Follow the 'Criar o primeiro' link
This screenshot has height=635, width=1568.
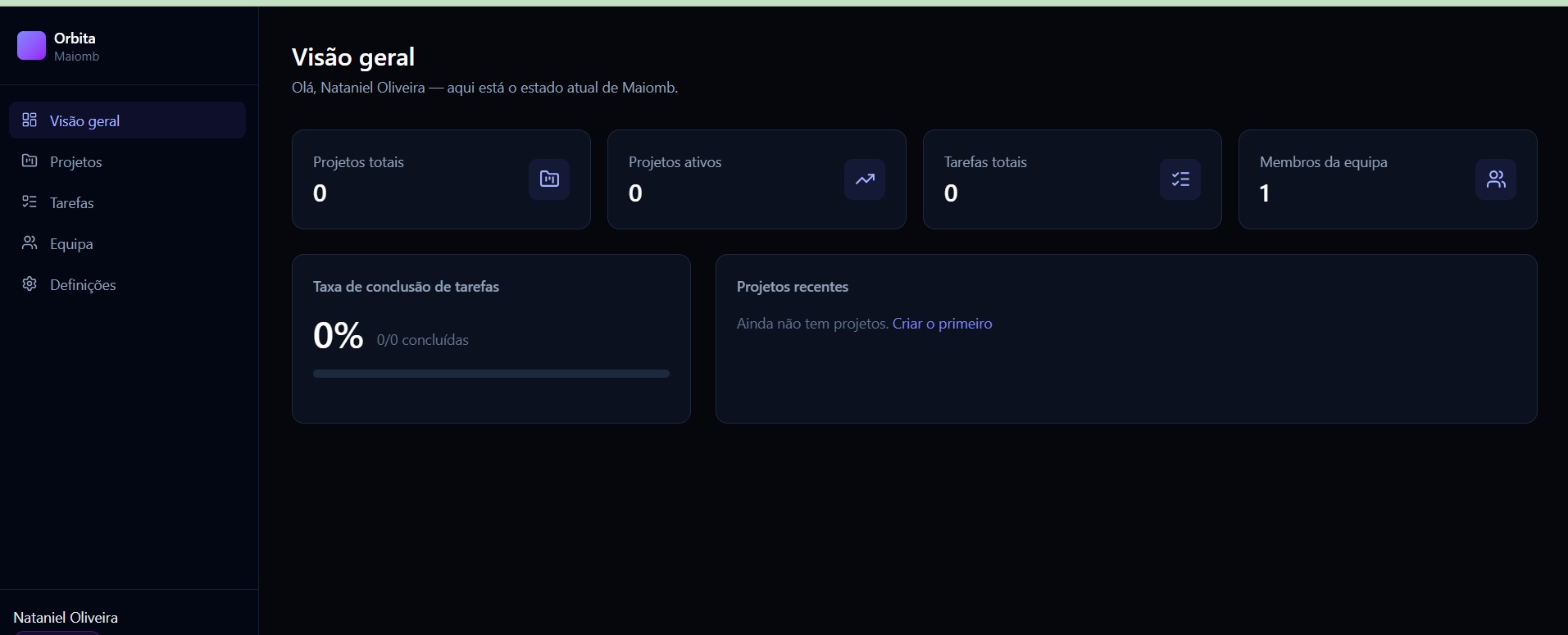point(942,324)
